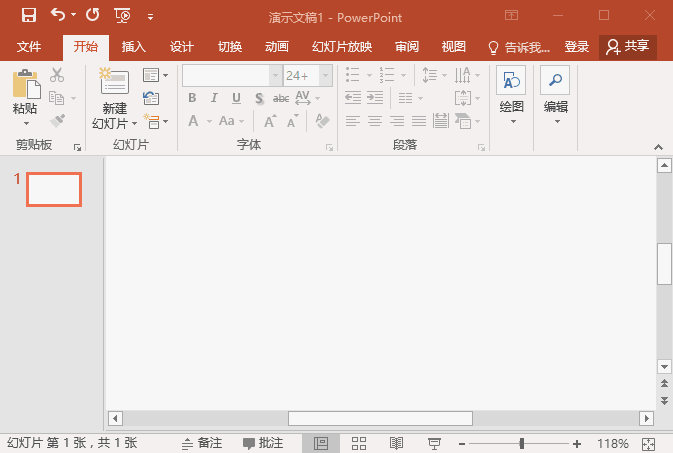Toggle Underline formatting
The image size is (673, 453).
[x=236, y=98]
